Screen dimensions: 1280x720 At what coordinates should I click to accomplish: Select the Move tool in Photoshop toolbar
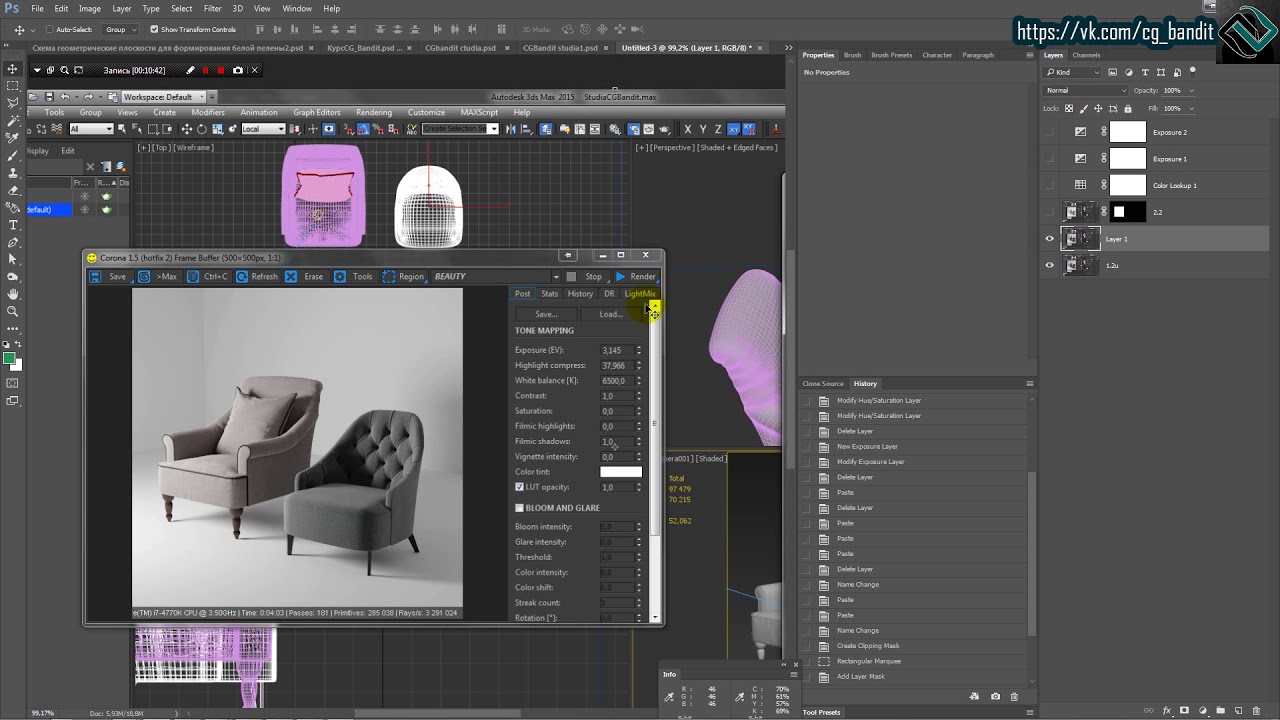click(x=13, y=69)
